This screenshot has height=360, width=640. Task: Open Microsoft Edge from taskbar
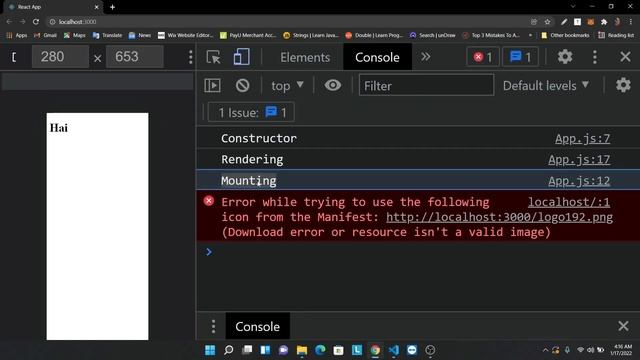(320, 350)
